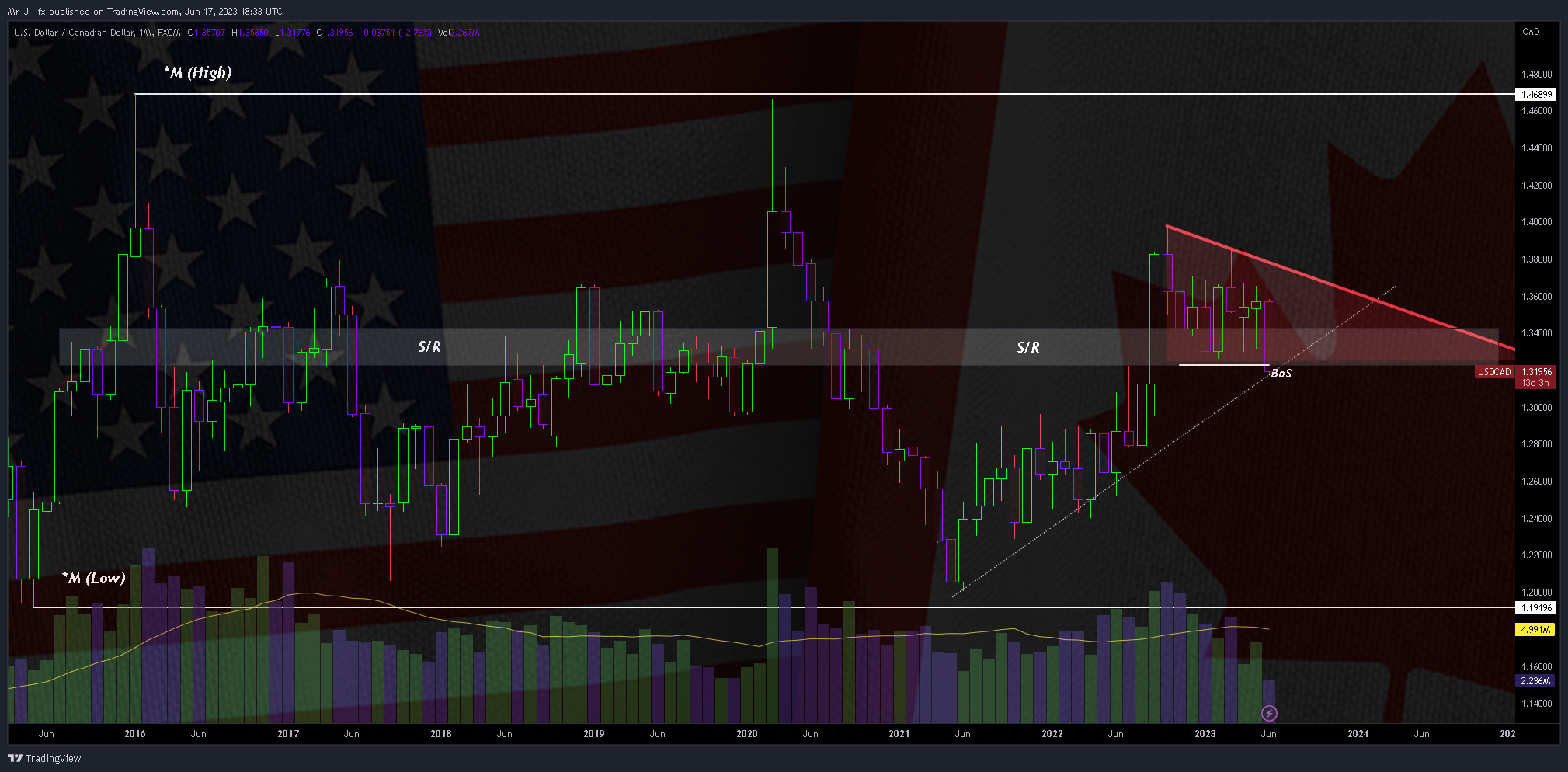Select the '*M (Low)' text annotation
Image resolution: width=1568 pixels, height=772 pixels.
tap(93, 578)
